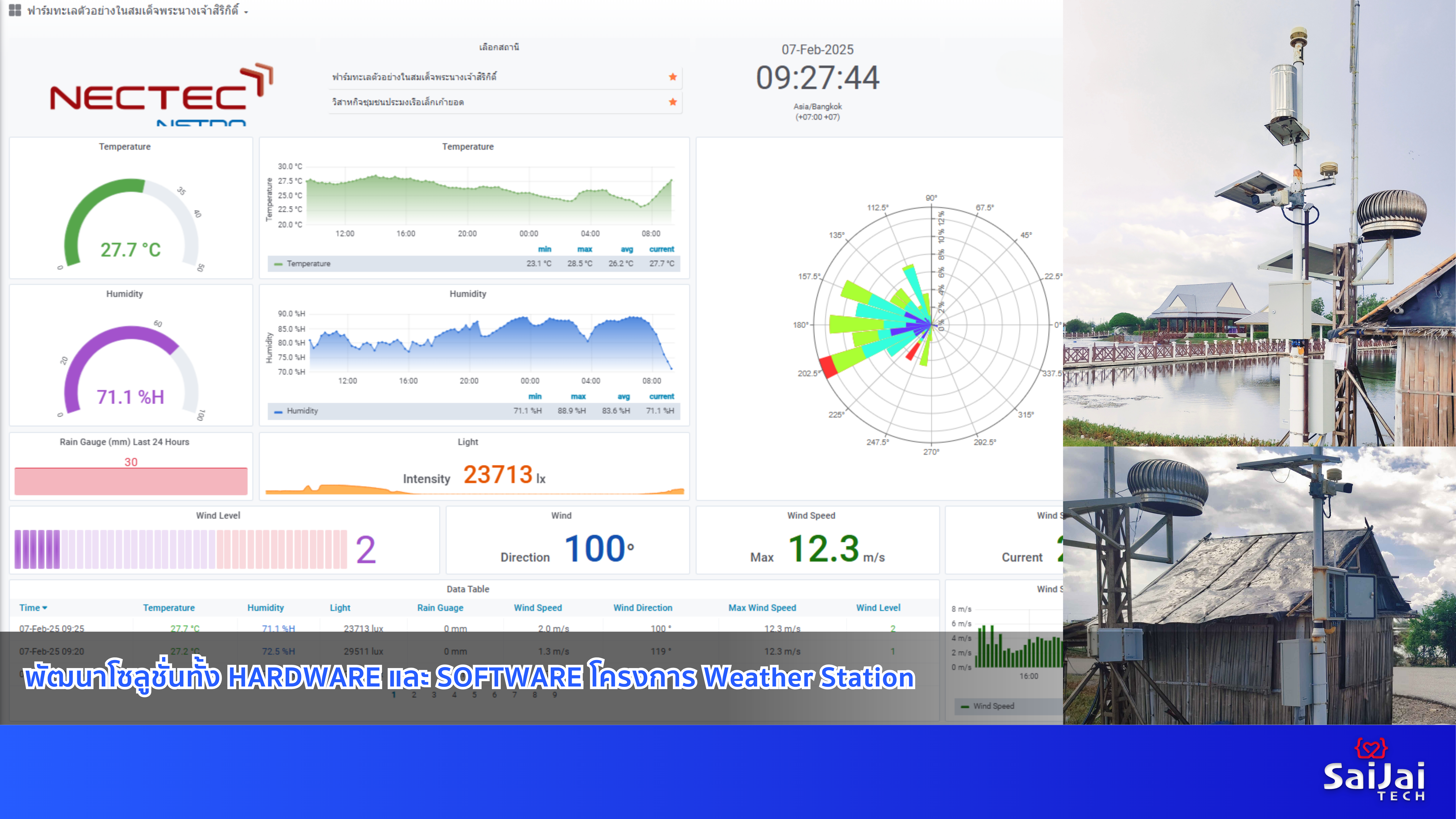Click the dashboards grid icon
1456x819 pixels.
[x=15, y=10]
